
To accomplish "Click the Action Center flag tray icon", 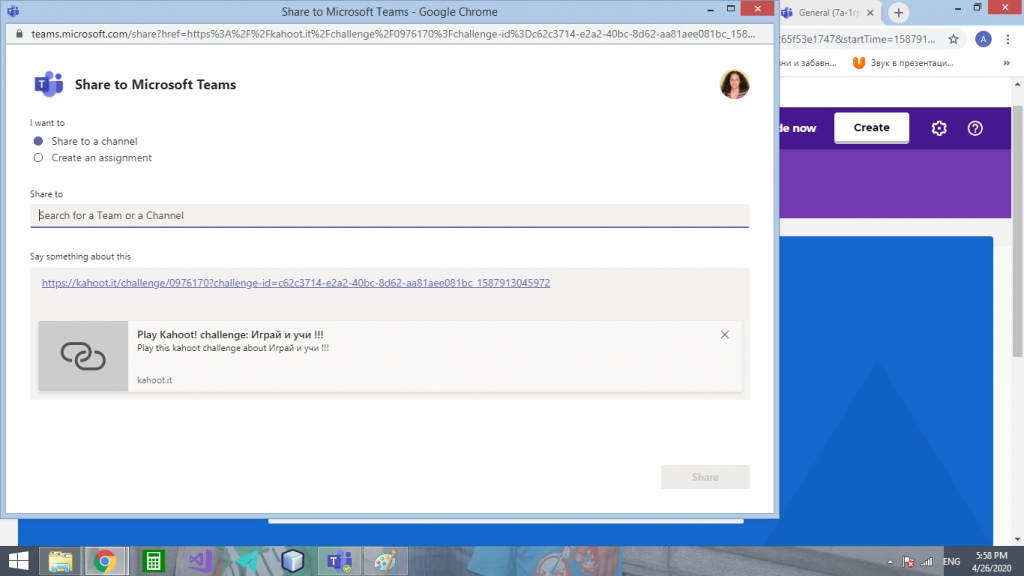I will coord(908,562).
